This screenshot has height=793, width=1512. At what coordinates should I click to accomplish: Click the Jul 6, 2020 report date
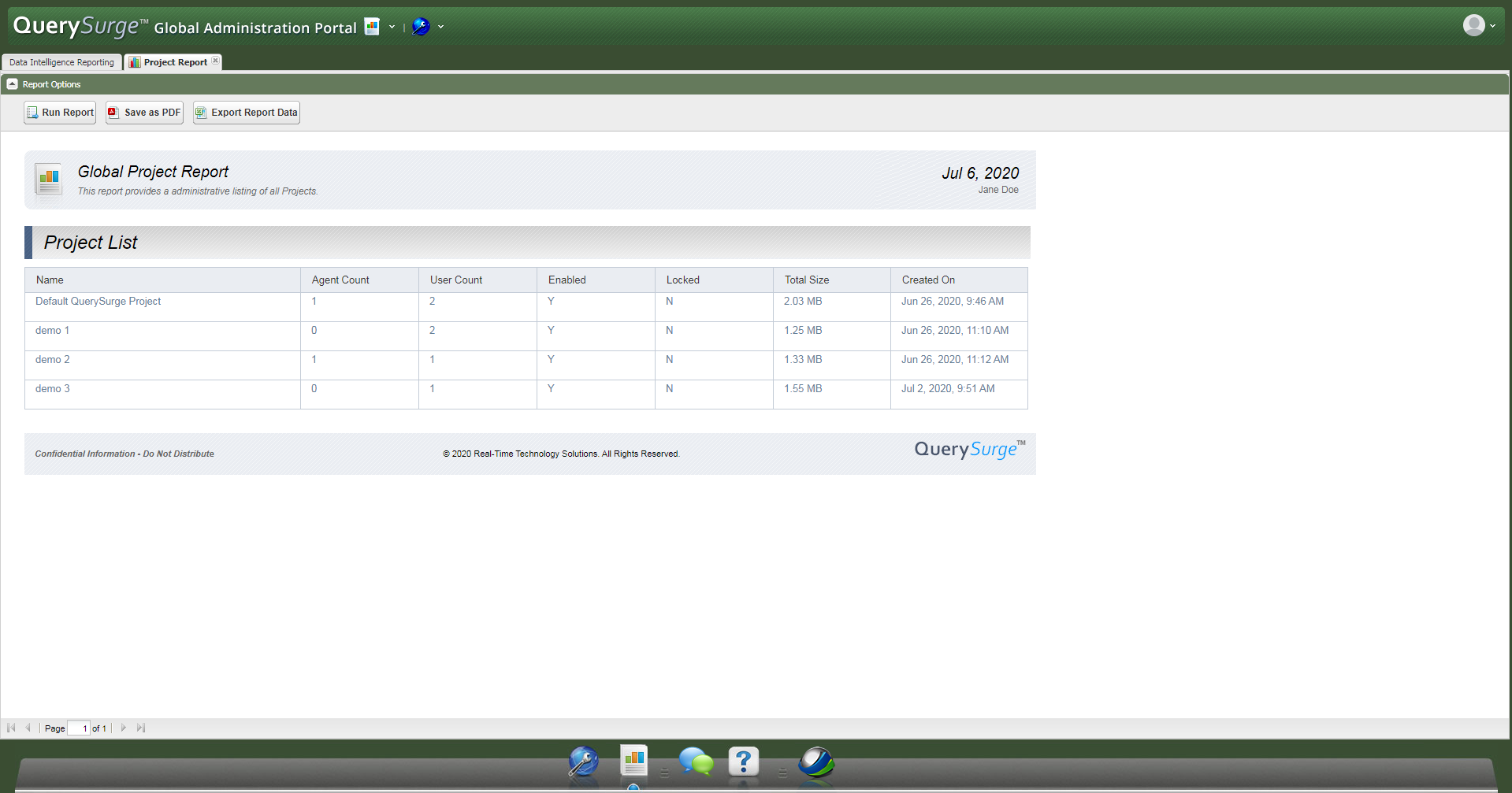(980, 173)
